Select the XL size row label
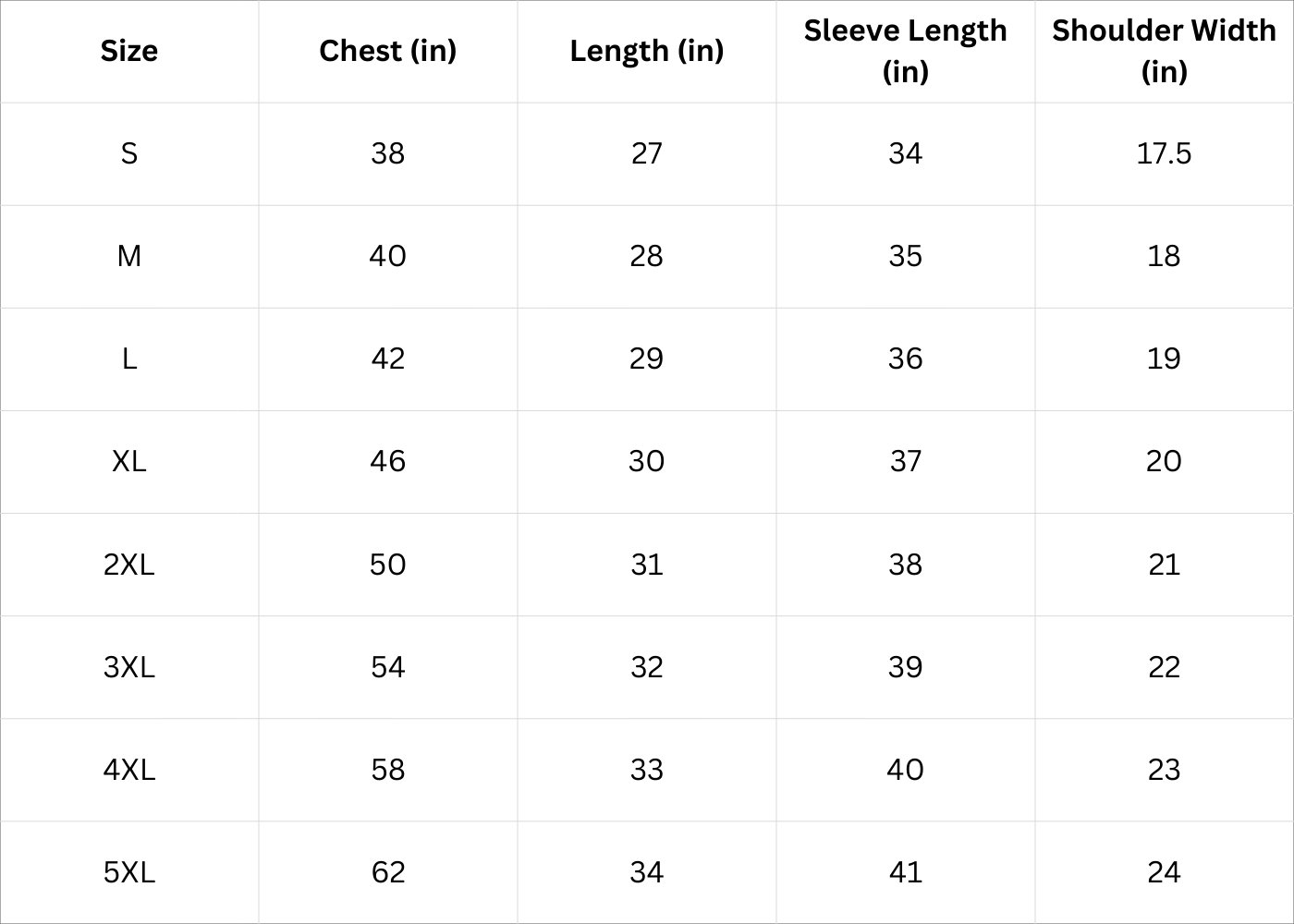Image resolution: width=1294 pixels, height=924 pixels. tap(129, 461)
